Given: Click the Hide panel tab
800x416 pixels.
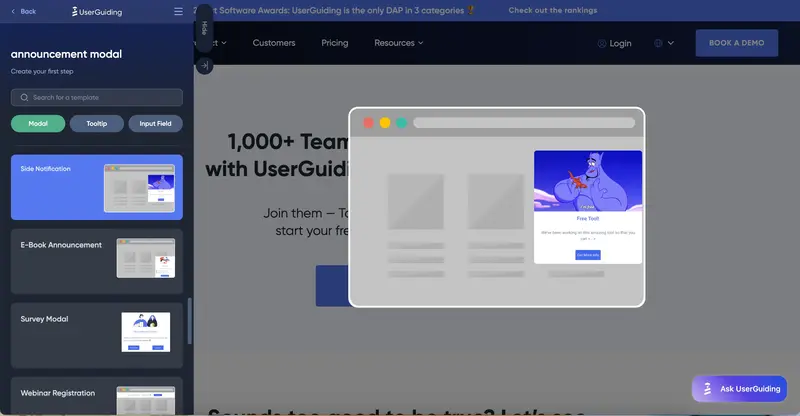Looking at the screenshot, I should [204, 28].
